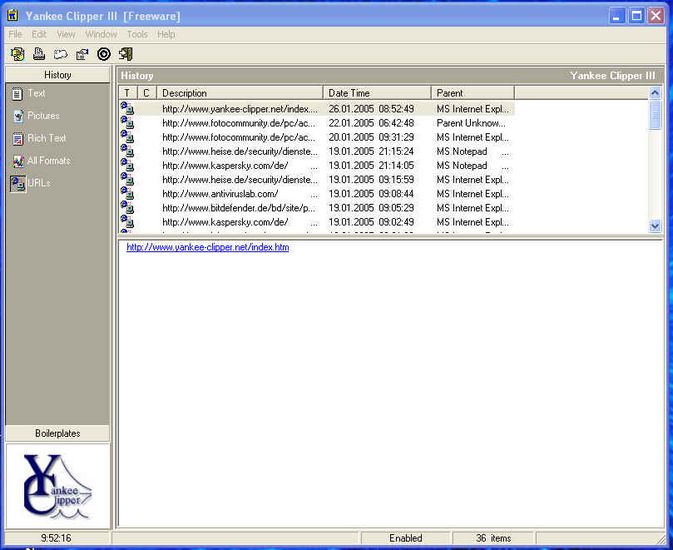673x550 pixels.
Task: Switch to the Boilerplates sidebar panel
Action: 58,433
